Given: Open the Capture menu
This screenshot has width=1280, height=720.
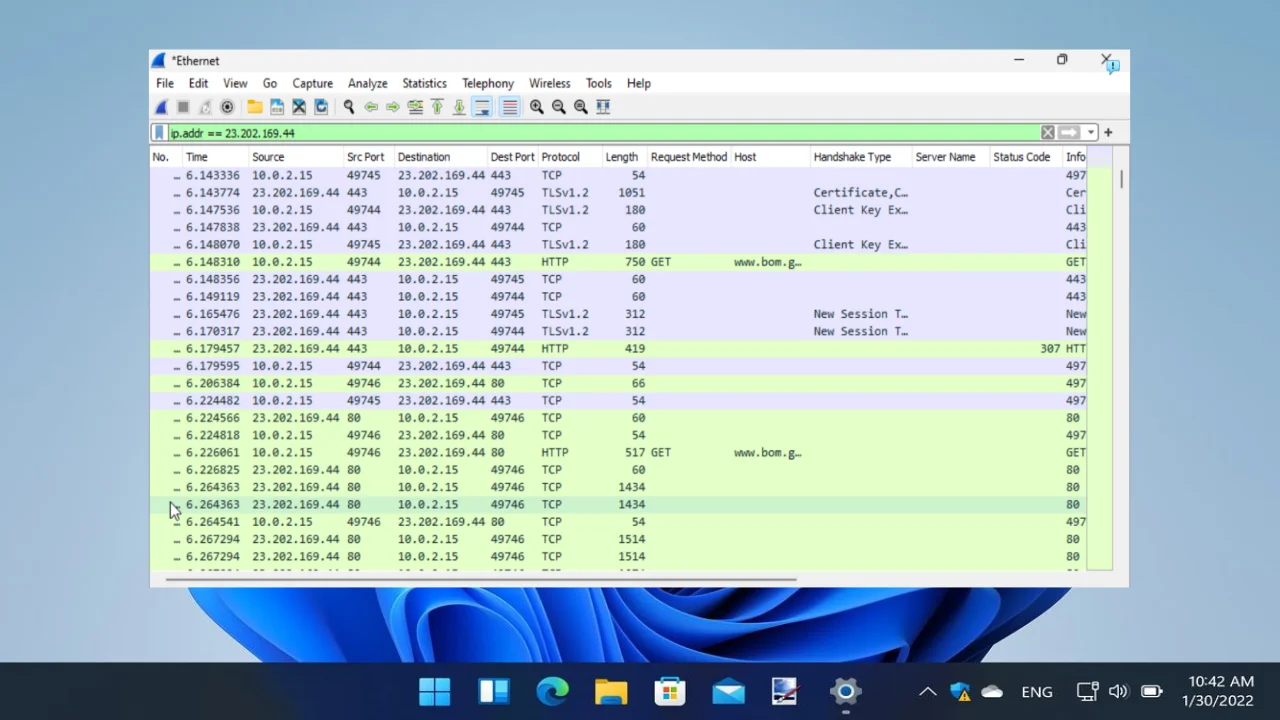Looking at the screenshot, I should coord(312,83).
